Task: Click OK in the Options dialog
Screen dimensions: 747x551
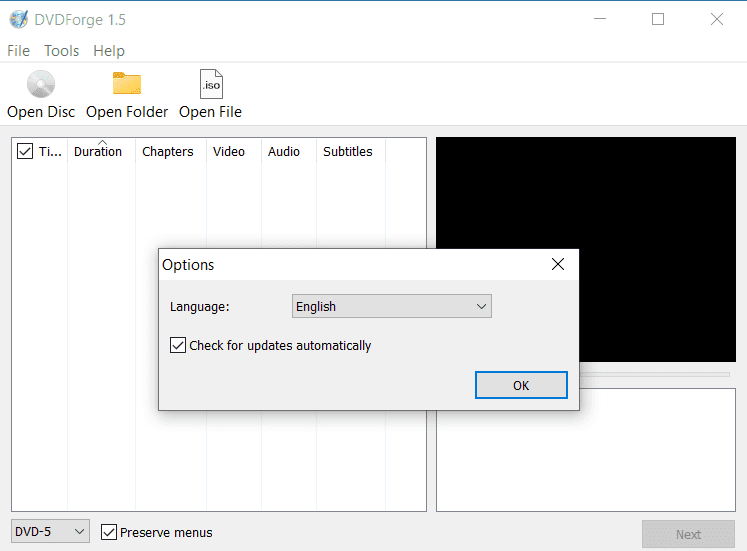Action: [521, 385]
